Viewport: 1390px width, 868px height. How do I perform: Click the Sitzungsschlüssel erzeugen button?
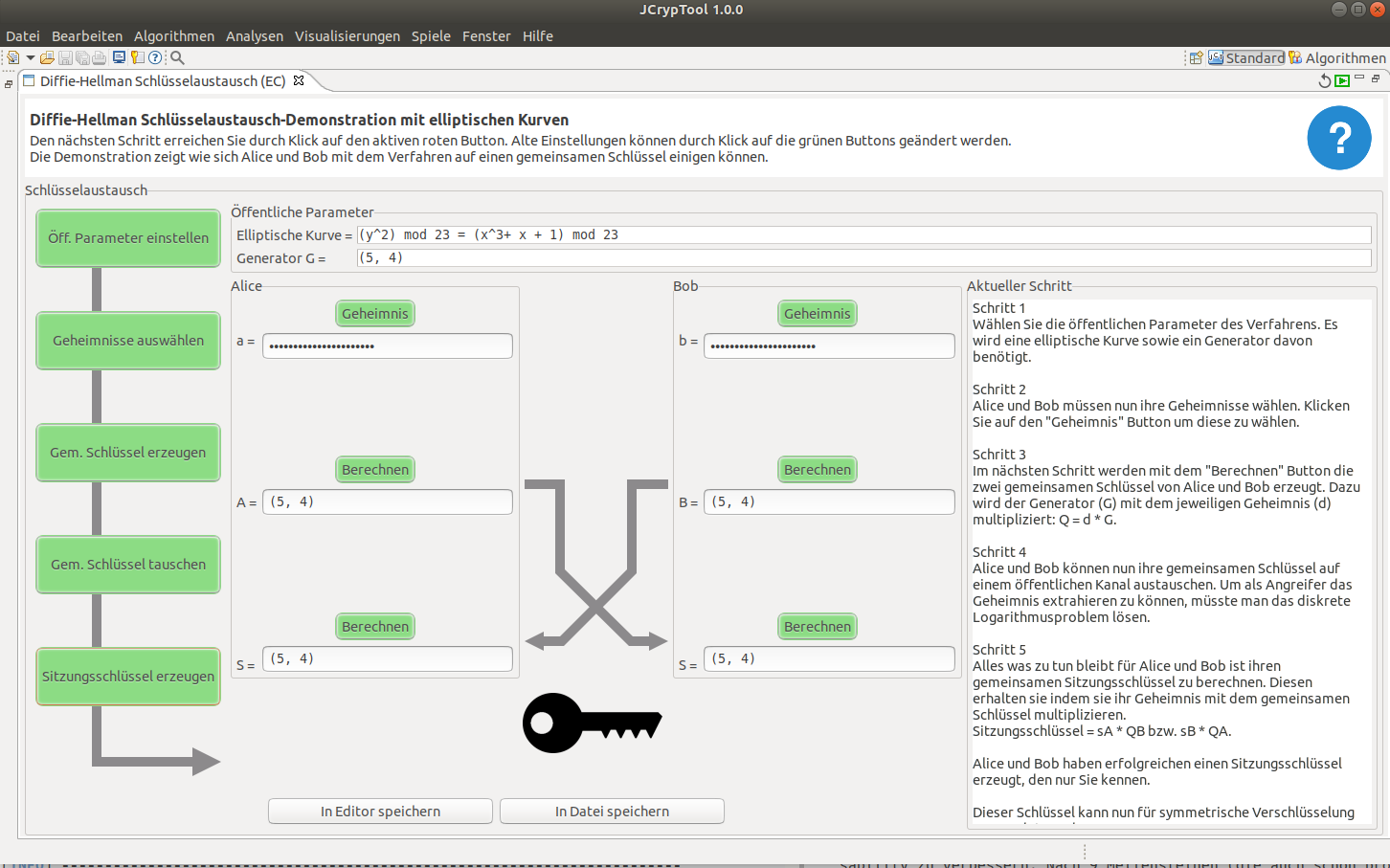tap(128, 677)
